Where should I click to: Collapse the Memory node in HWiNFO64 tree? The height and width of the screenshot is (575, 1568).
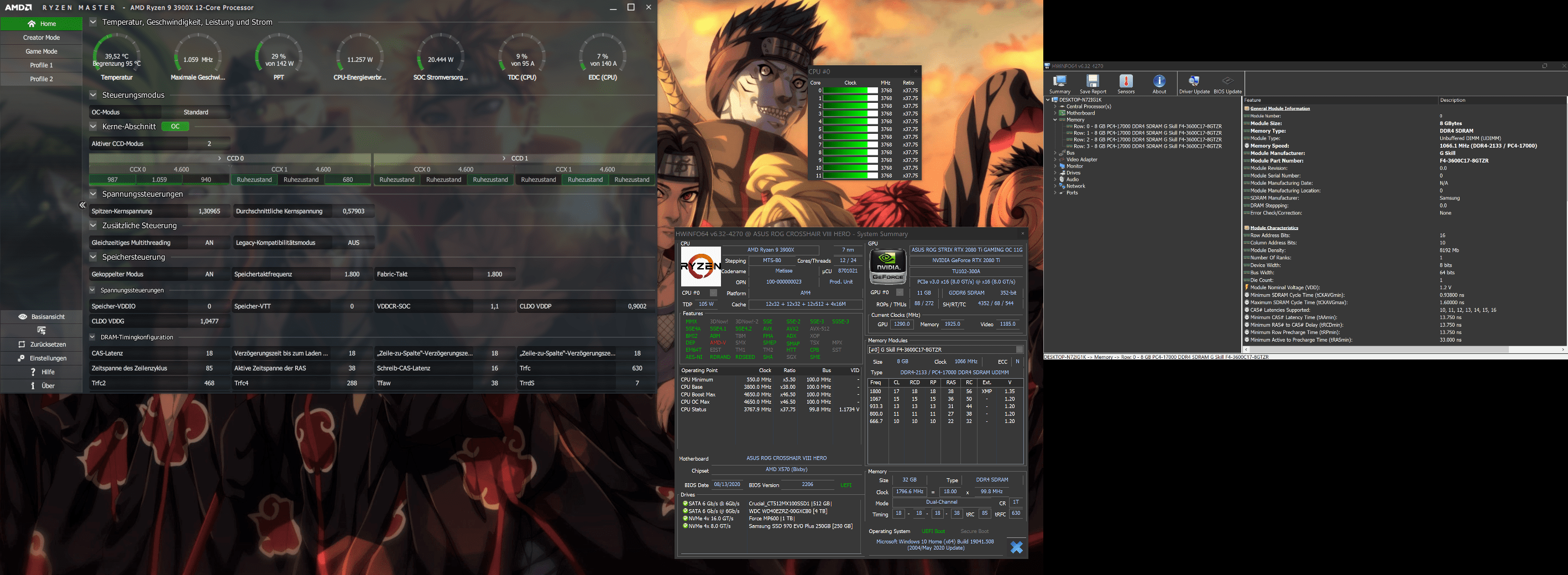tap(1055, 120)
